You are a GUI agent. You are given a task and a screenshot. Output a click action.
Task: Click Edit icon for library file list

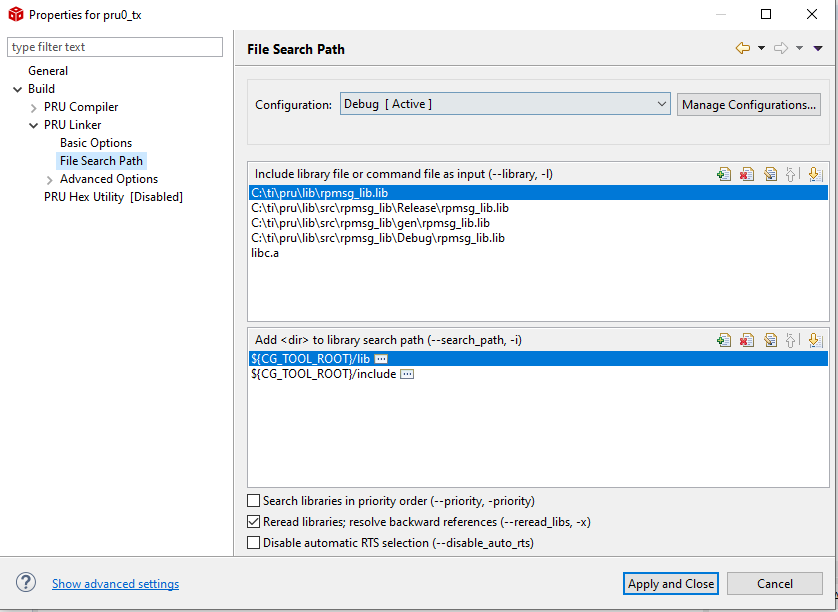[x=770, y=174]
